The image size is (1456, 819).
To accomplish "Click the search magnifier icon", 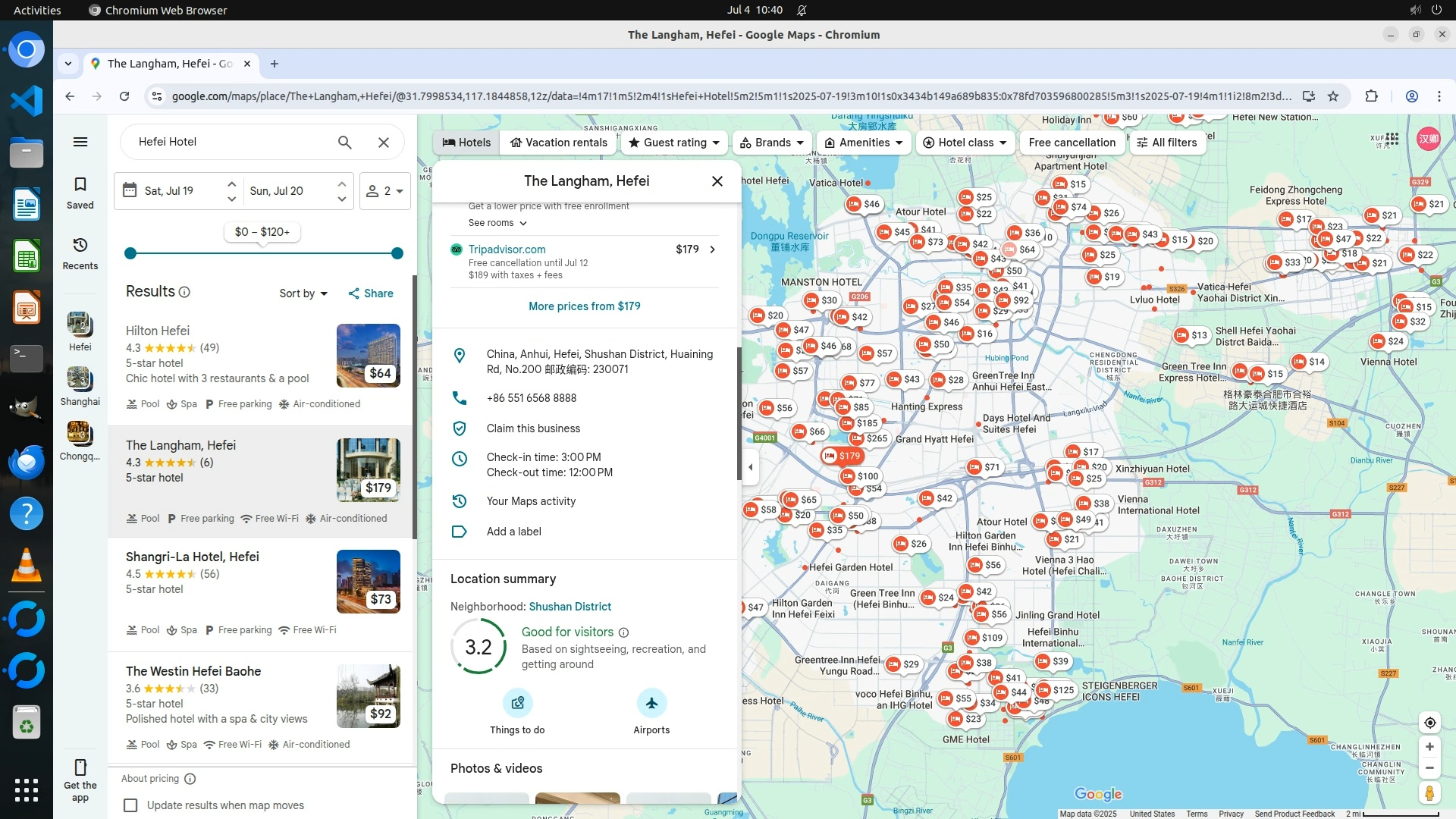I will (345, 142).
